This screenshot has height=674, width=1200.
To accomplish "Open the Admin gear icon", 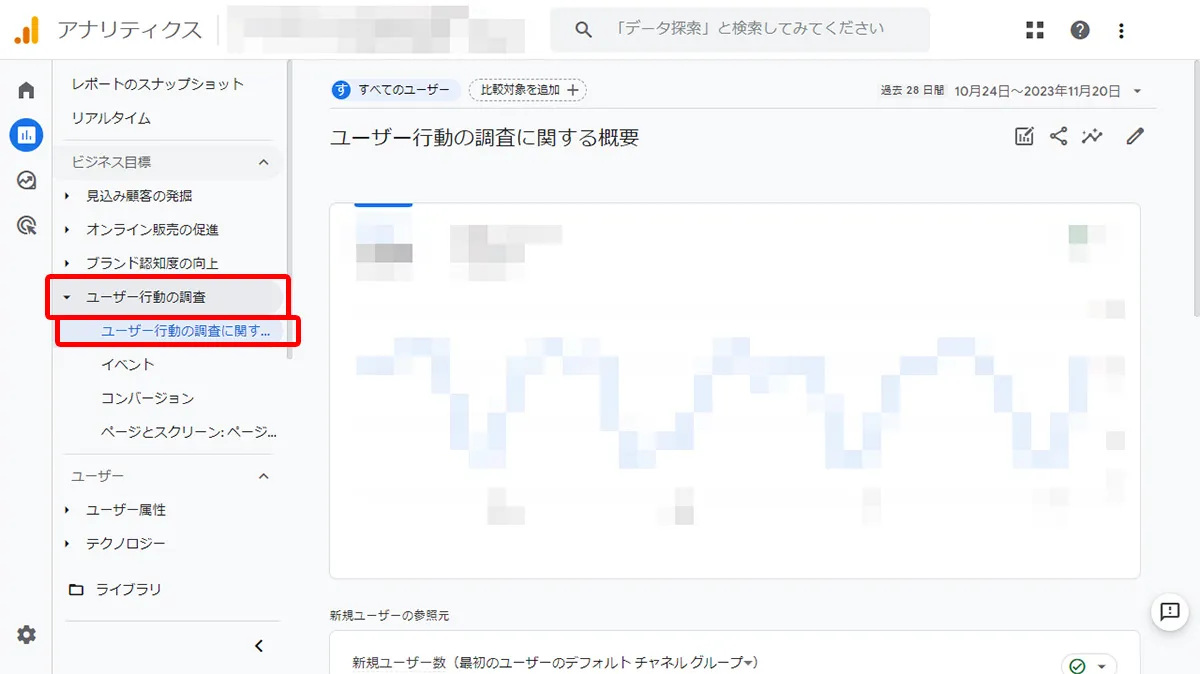I will click(25, 635).
